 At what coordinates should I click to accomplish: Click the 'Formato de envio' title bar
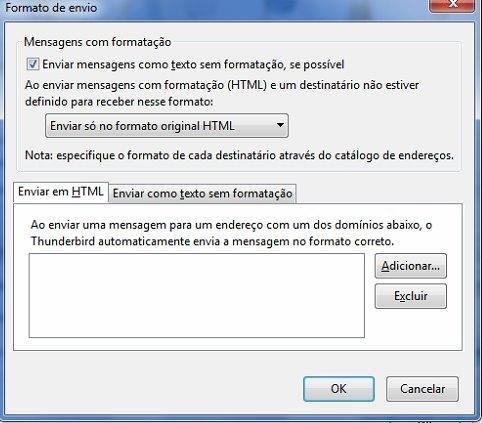pos(213,7)
